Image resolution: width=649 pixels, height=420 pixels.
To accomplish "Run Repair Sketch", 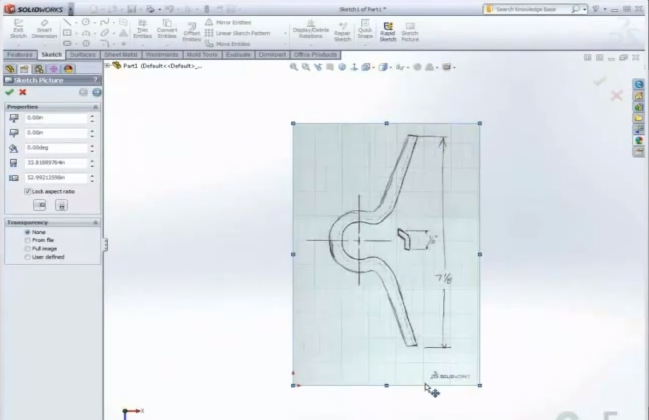I will click(x=342, y=32).
